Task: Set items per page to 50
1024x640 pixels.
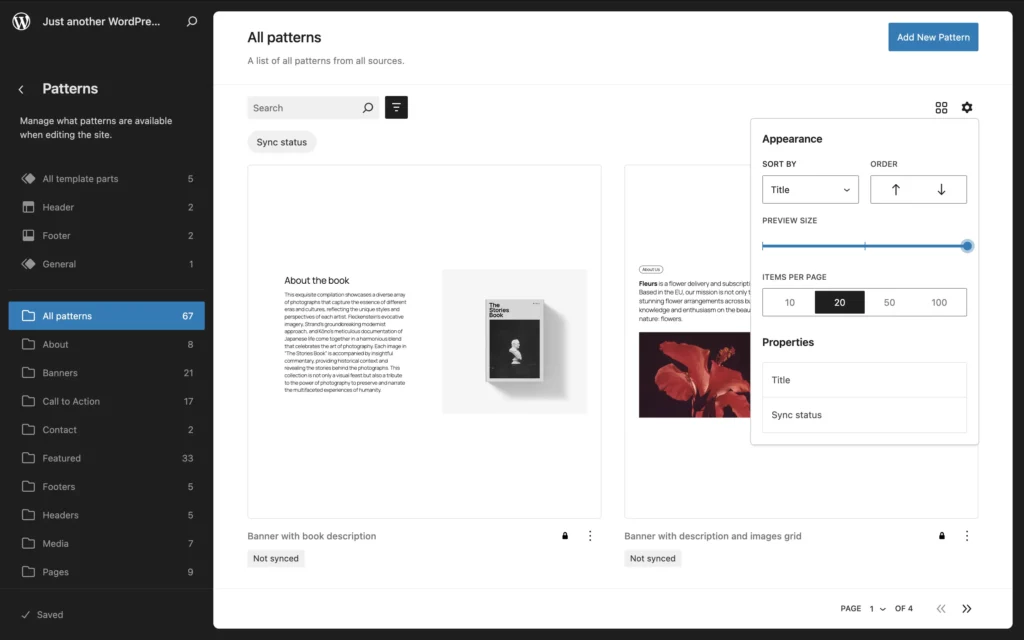Action: click(889, 302)
